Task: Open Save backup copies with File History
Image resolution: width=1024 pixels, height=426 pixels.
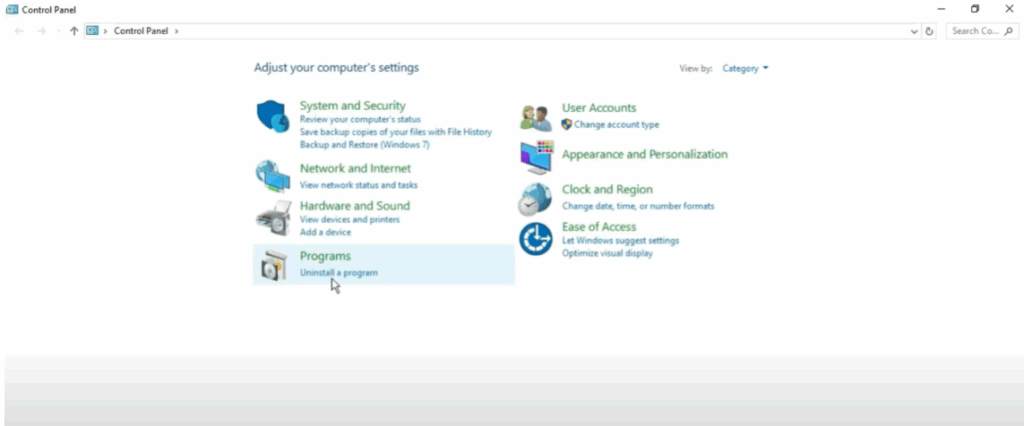Action: [395, 132]
